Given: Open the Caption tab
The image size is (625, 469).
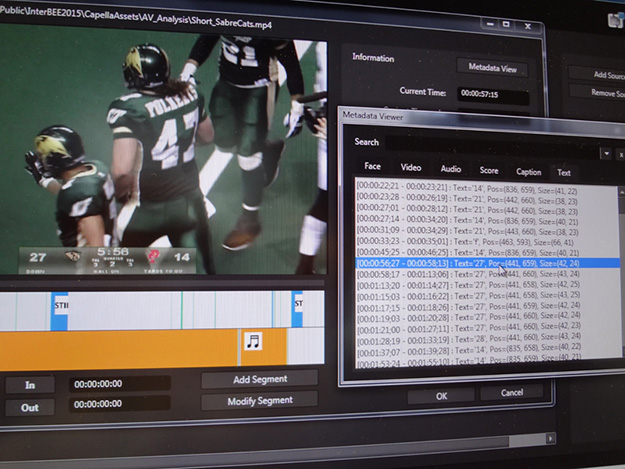Looking at the screenshot, I should tap(528, 172).
